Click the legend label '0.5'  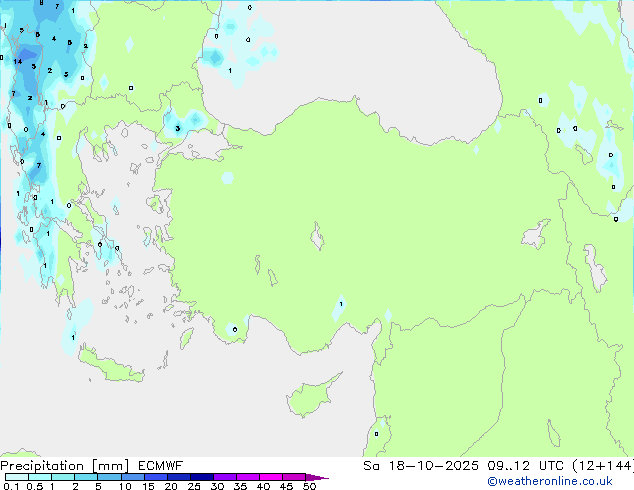coord(35,486)
